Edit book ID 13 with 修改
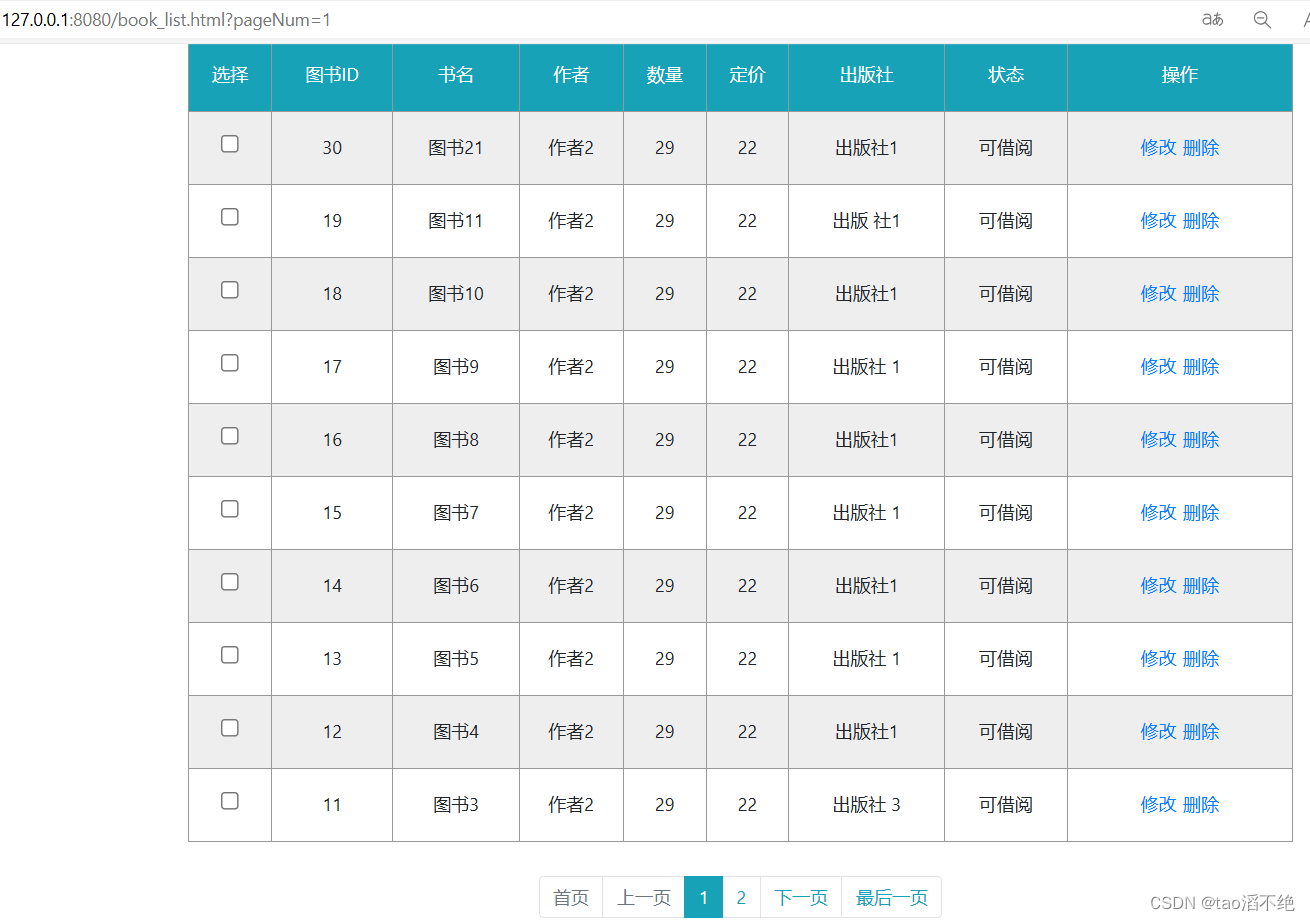Image resolution: width=1310 pixels, height=921 pixels. pos(1158,659)
